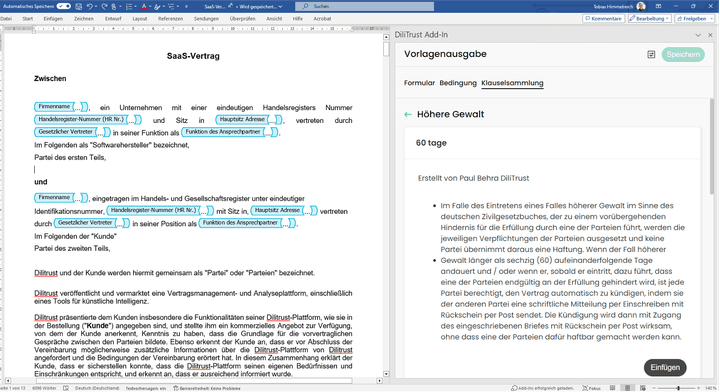The image size is (720, 392).
Task: Click the red font color A icon
Action: click(144, 6)
